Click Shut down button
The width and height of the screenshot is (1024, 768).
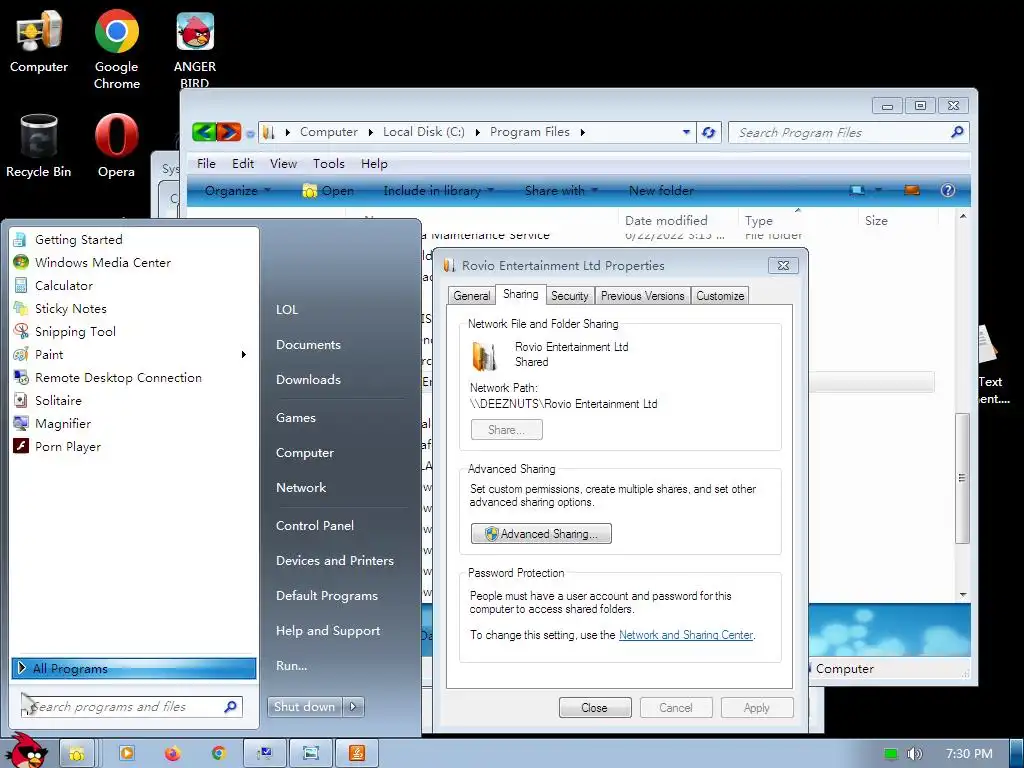pos(304,707)
